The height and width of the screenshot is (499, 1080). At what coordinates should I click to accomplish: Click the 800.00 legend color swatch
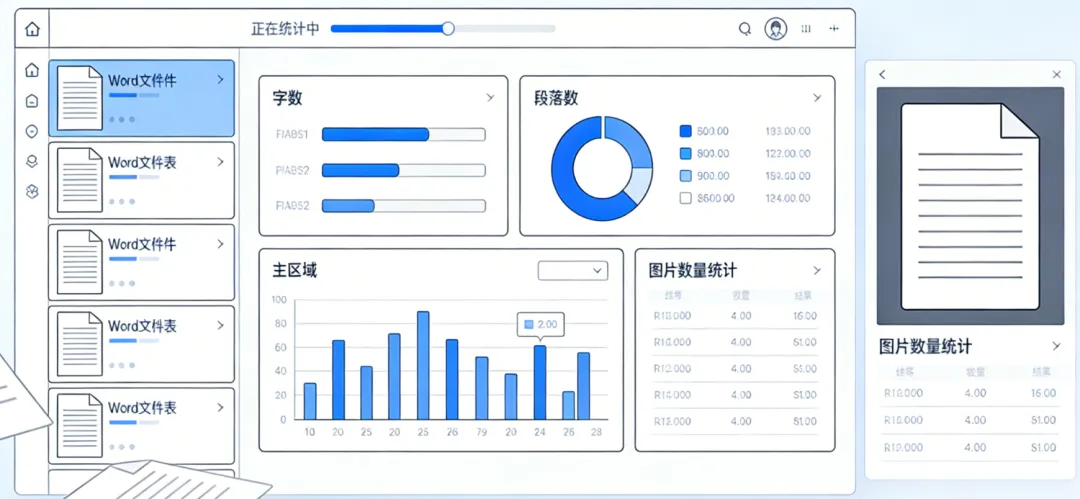click(x=685, y=154)
